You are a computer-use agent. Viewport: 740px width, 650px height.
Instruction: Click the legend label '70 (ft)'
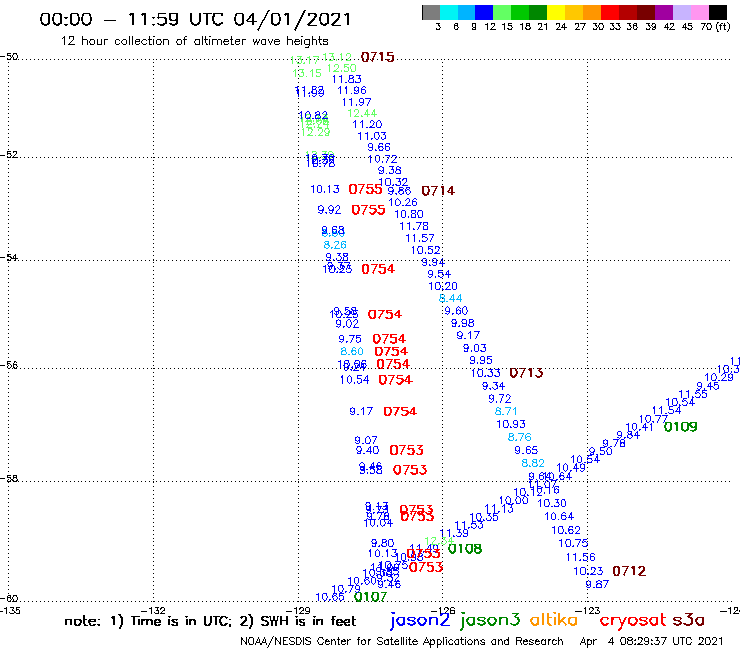point(715,27)
